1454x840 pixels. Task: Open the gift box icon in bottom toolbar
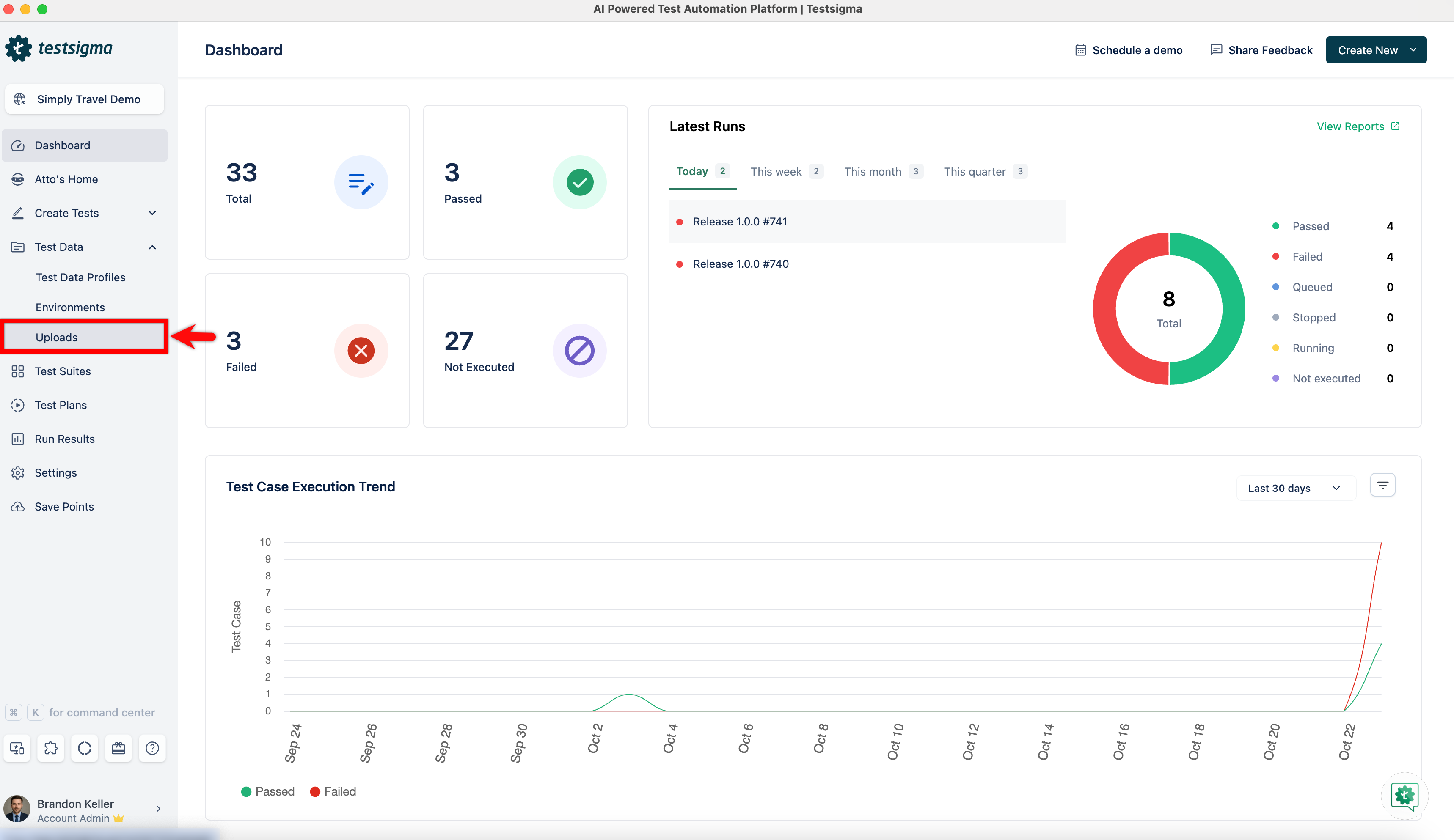click(118, 748)
